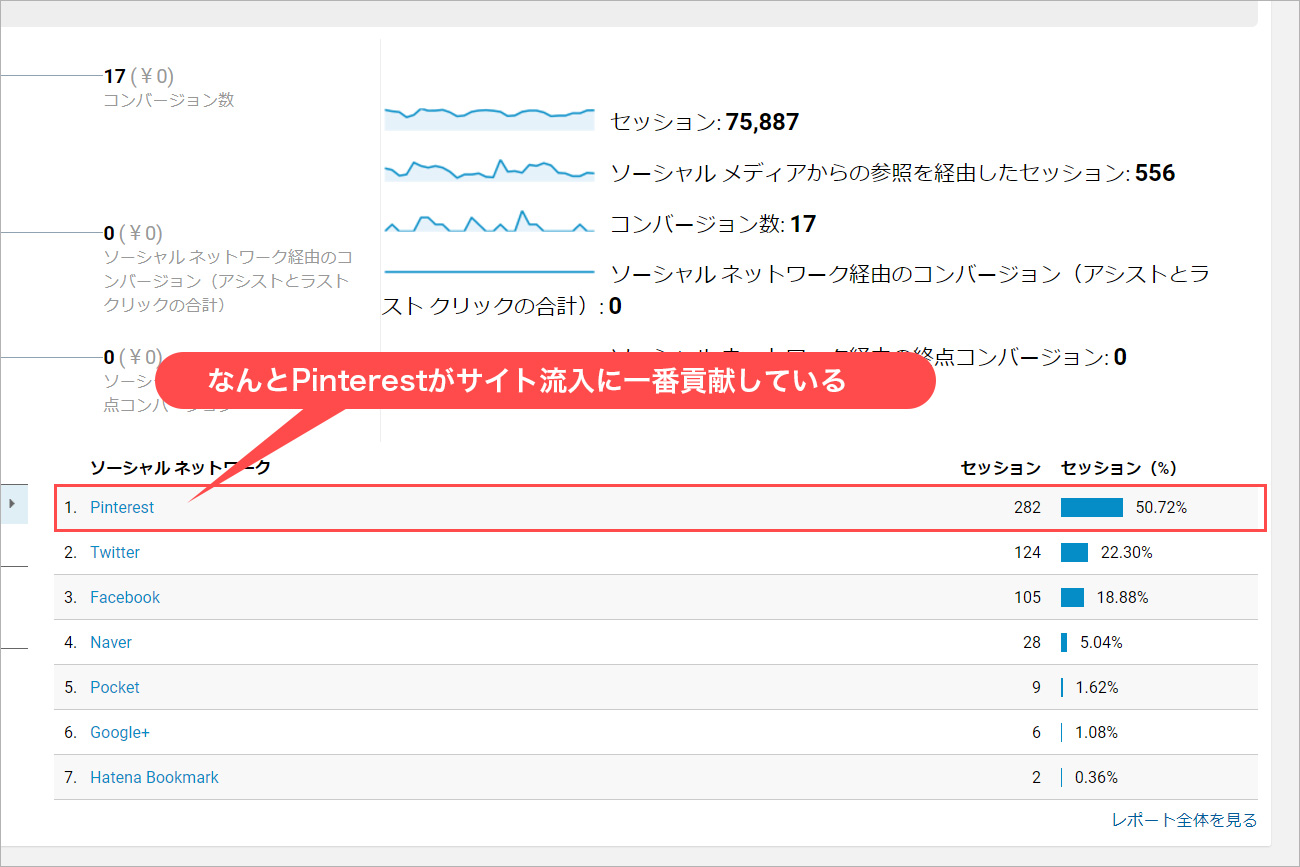The height and width of the screenshot is (867, 1300).
Task: Click the コンバージョン数 sparkline chart
Action: [x=490, y=221]
